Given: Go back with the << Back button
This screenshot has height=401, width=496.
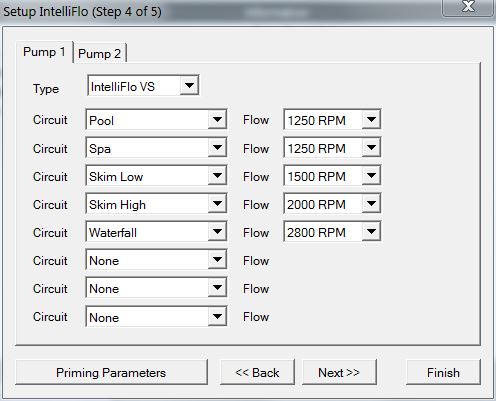Looking at the screenshot, I should click(257, 372).
